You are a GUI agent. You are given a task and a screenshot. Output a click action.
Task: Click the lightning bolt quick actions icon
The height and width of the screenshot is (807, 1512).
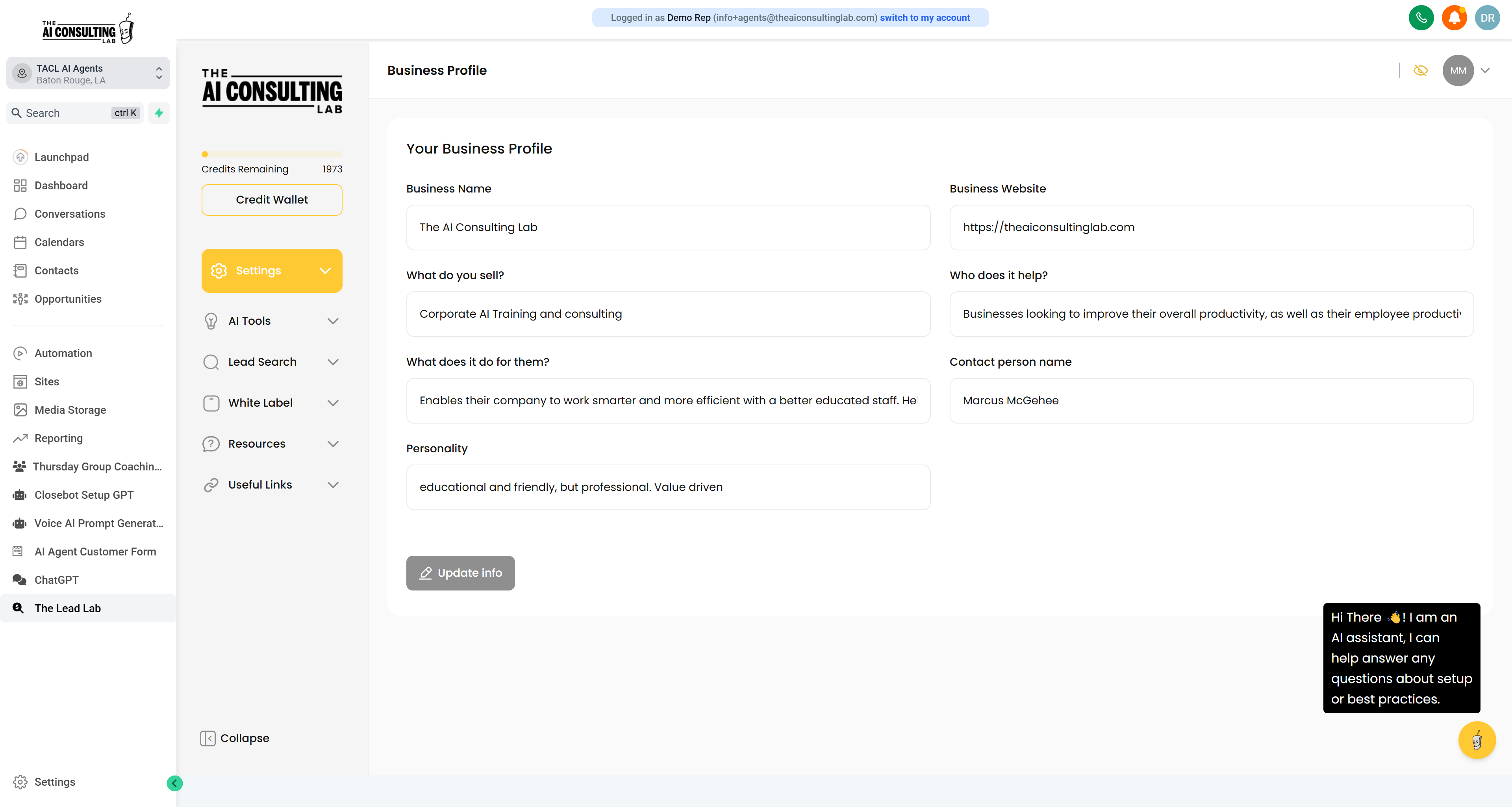pos(158,113)
